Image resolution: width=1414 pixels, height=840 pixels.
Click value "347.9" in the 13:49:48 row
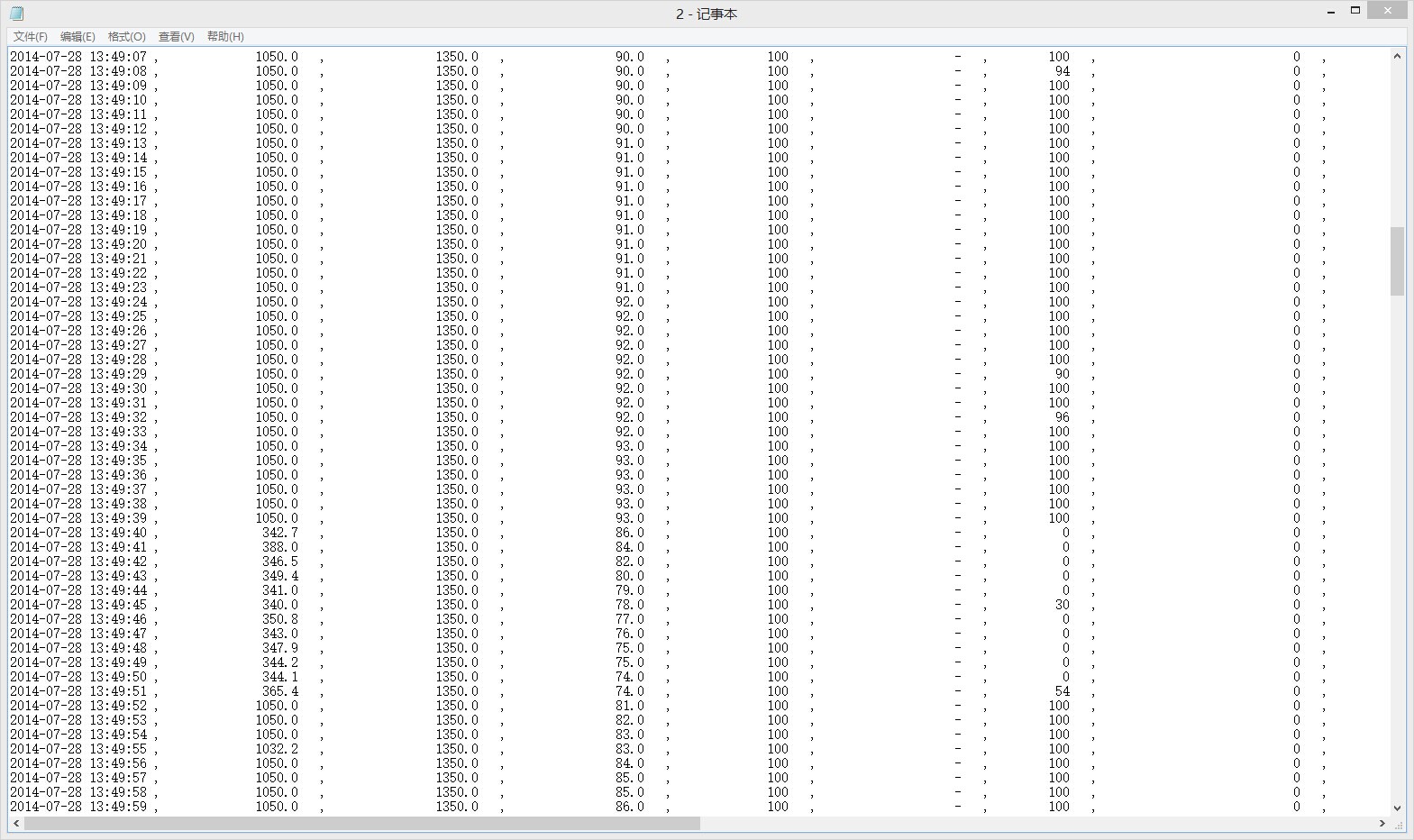click(280, 648)
